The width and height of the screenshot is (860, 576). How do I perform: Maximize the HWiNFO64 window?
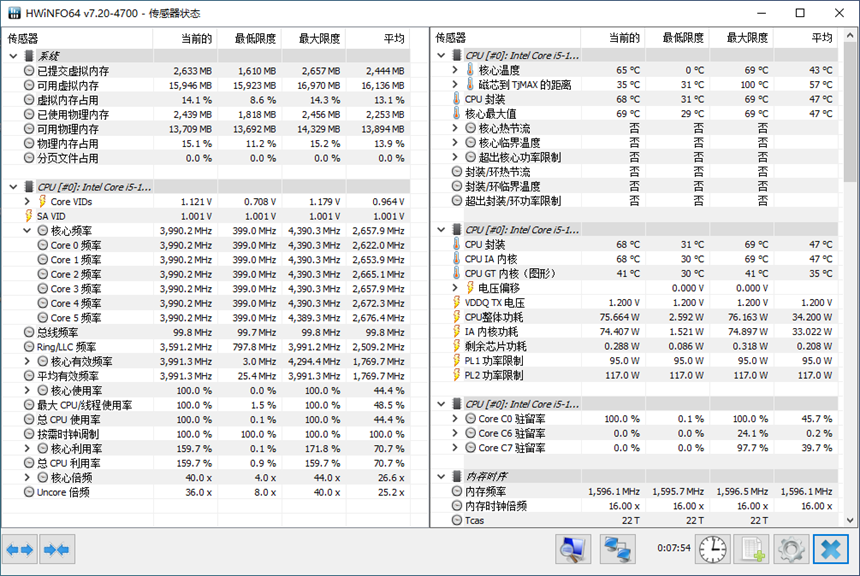point(800,13)
